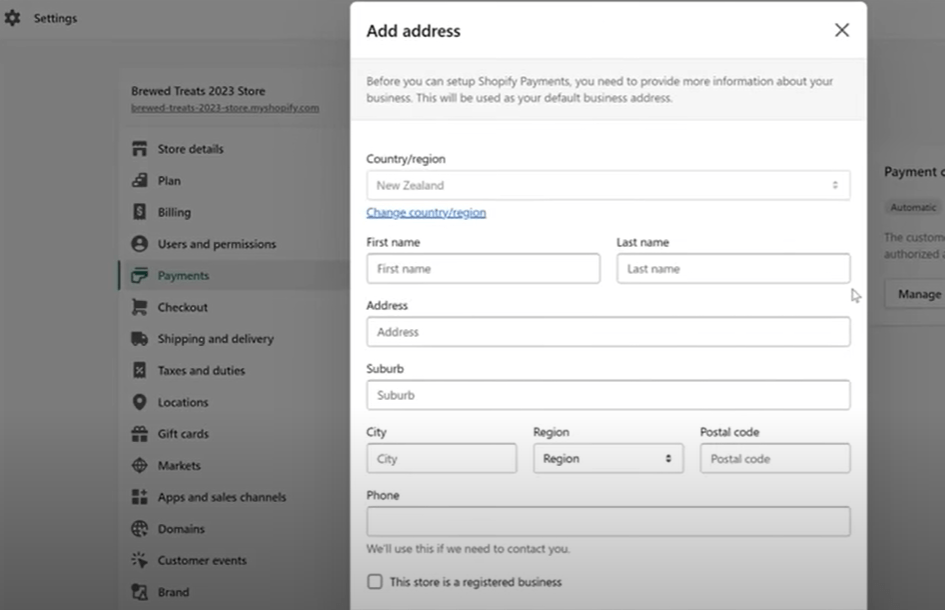Viewport: 945px width, 610px height.
Task: Click the Gift cards icon
Action: click(x=139, y=434)
